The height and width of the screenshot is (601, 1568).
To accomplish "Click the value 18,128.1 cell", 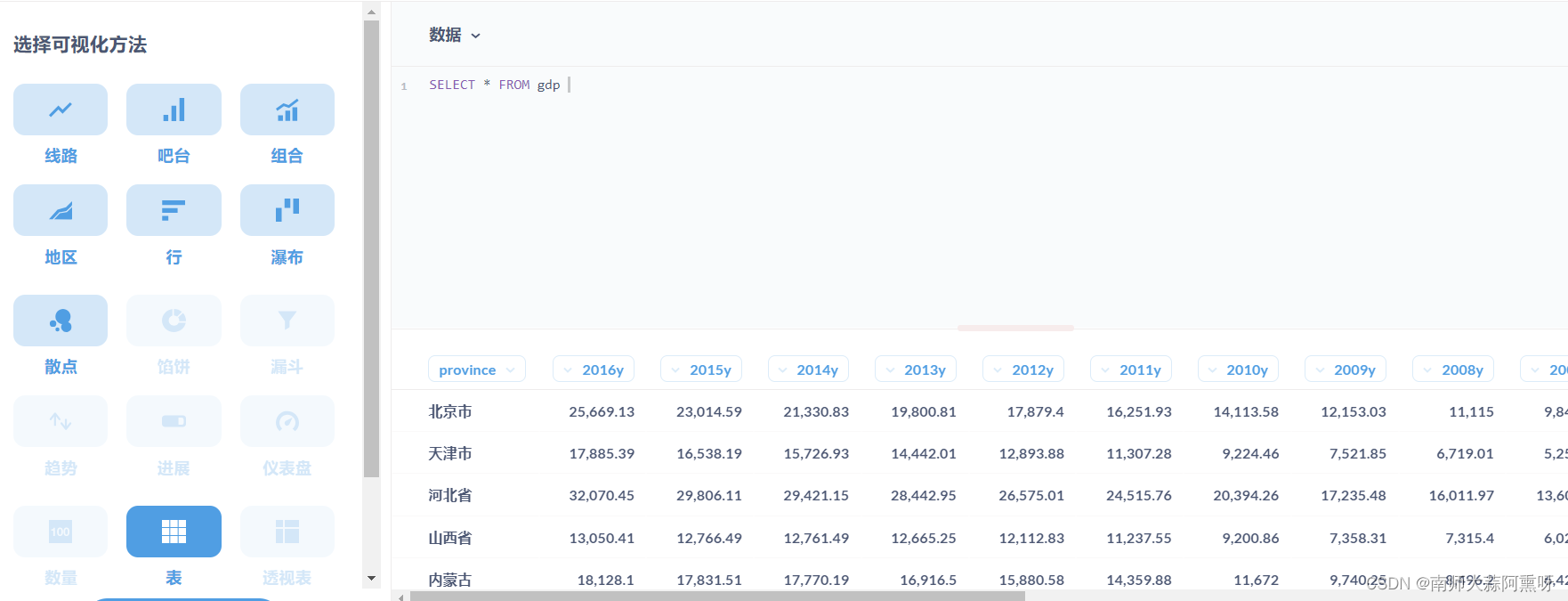I will 606,580.
